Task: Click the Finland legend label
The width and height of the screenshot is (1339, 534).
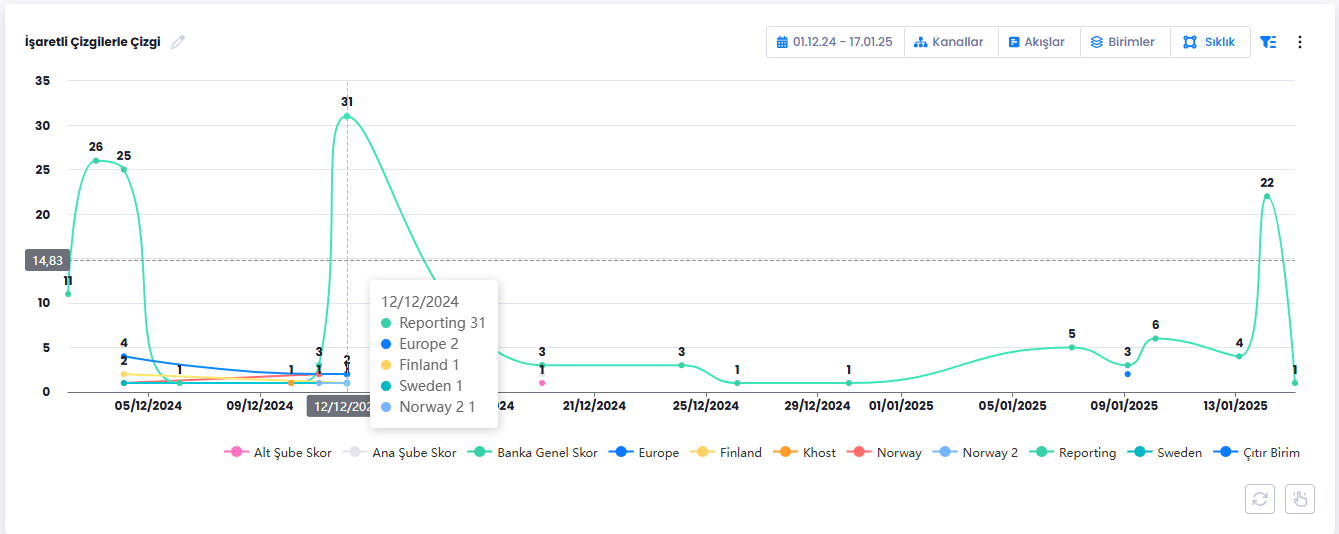Action: (740, 453)
